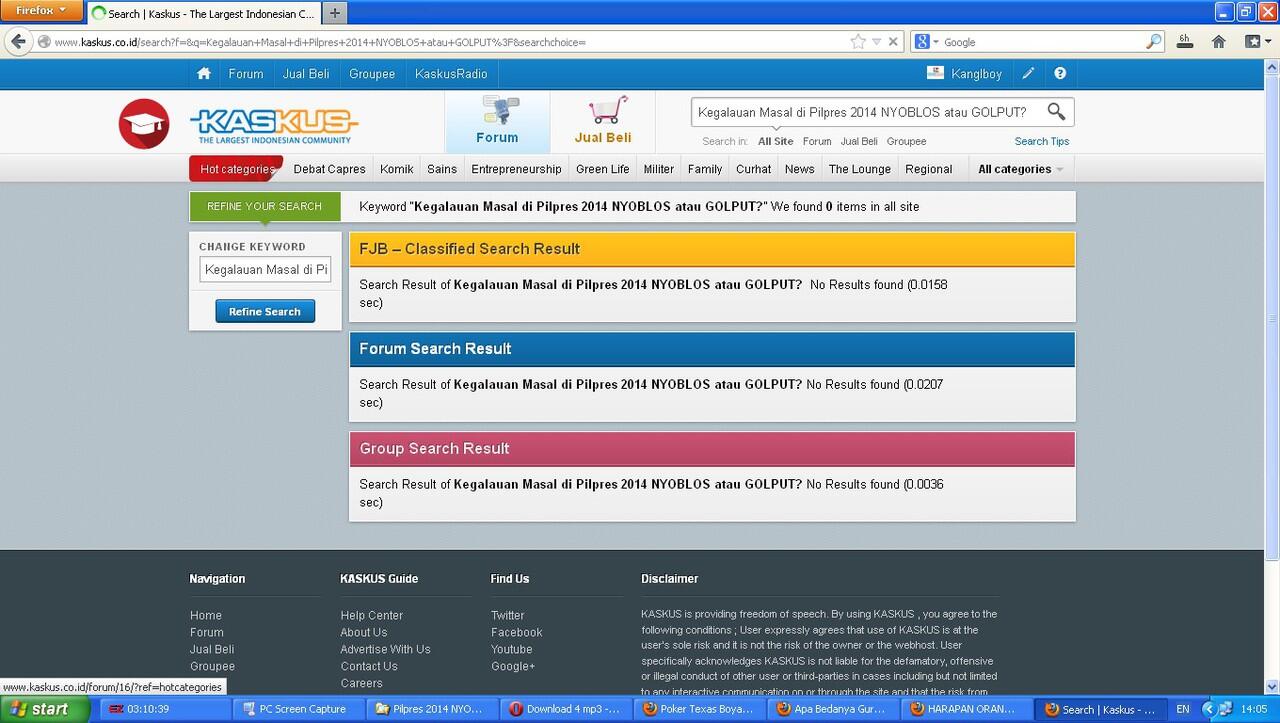Viewport: 1280px width, 723px height.
Task: Open Help Center footer link
Action: coord(371,615)
